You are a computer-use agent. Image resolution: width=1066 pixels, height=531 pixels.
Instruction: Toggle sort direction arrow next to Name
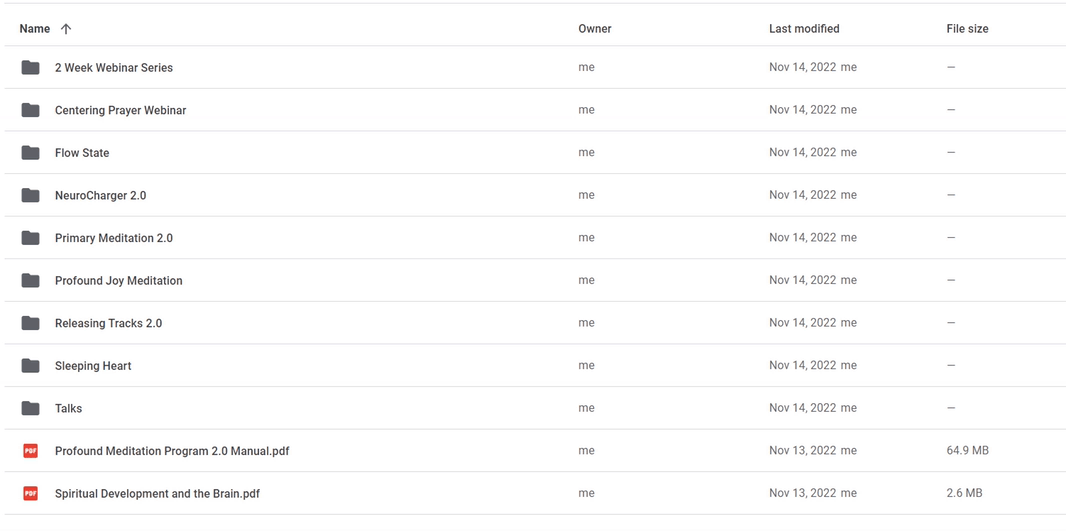click(x=66, y=29)
